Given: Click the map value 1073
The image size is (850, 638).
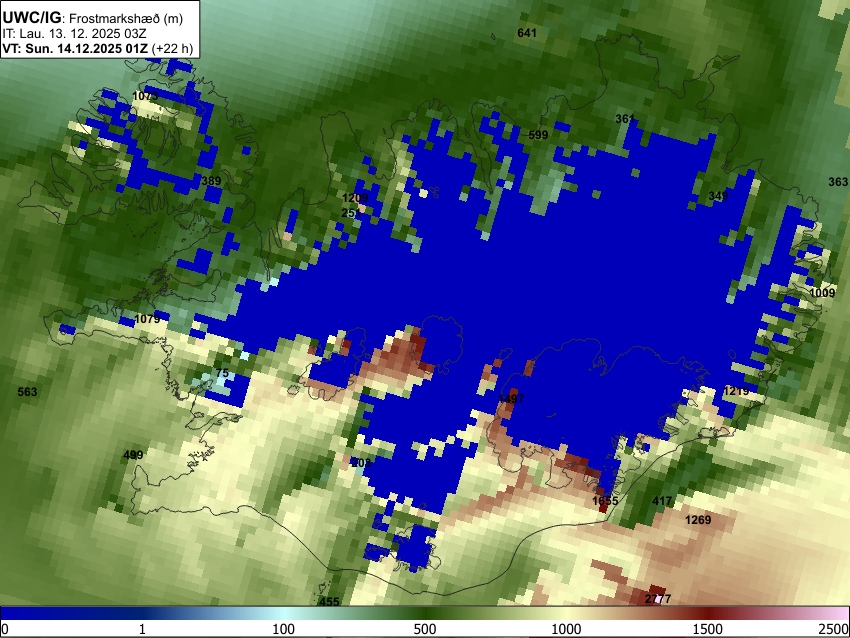Looking at the screenshot, I should tap(145, 96).
